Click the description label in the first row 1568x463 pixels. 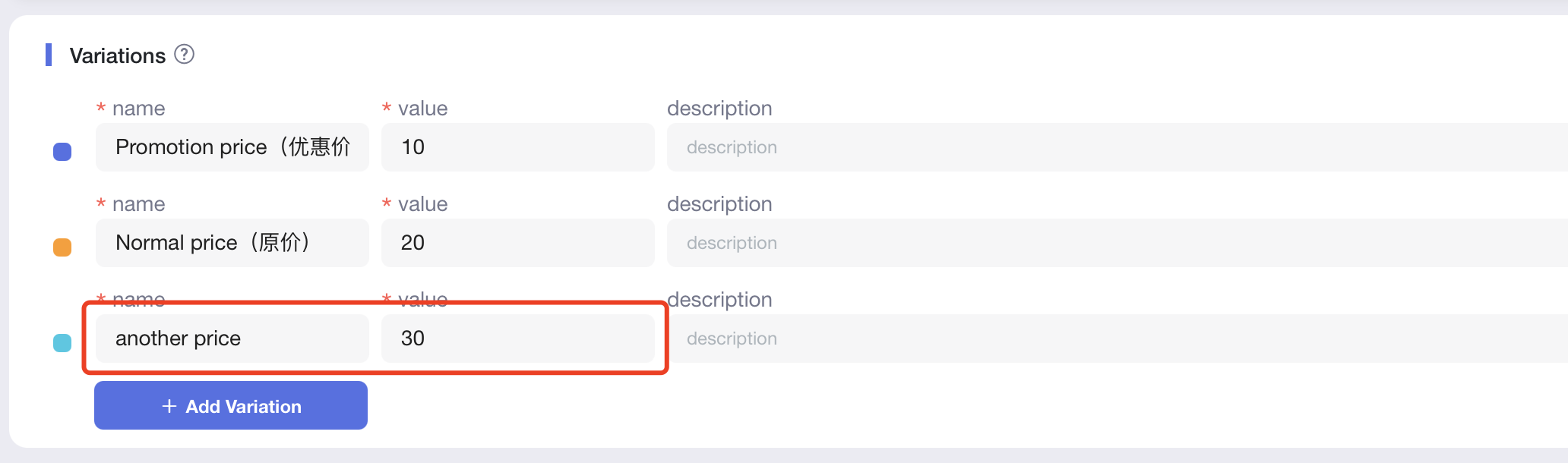tap(719, 109)
